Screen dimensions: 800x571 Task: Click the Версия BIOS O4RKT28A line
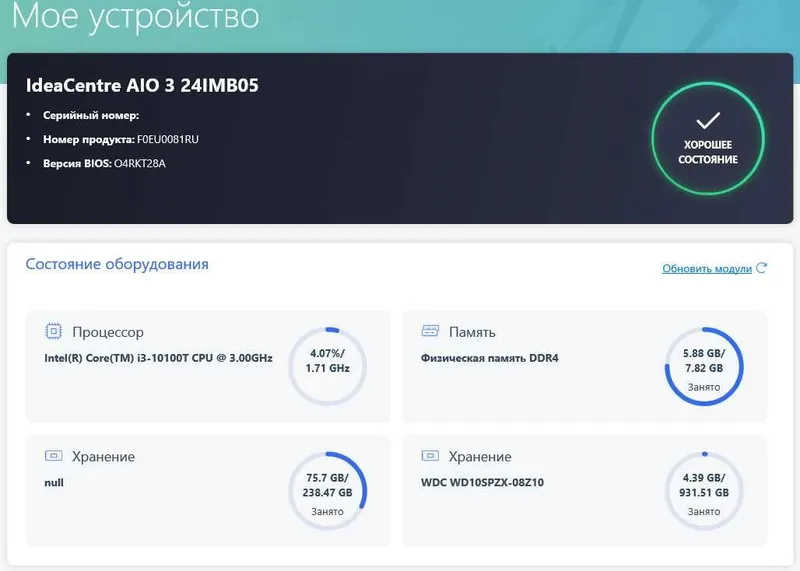click(x=104, y=163)
